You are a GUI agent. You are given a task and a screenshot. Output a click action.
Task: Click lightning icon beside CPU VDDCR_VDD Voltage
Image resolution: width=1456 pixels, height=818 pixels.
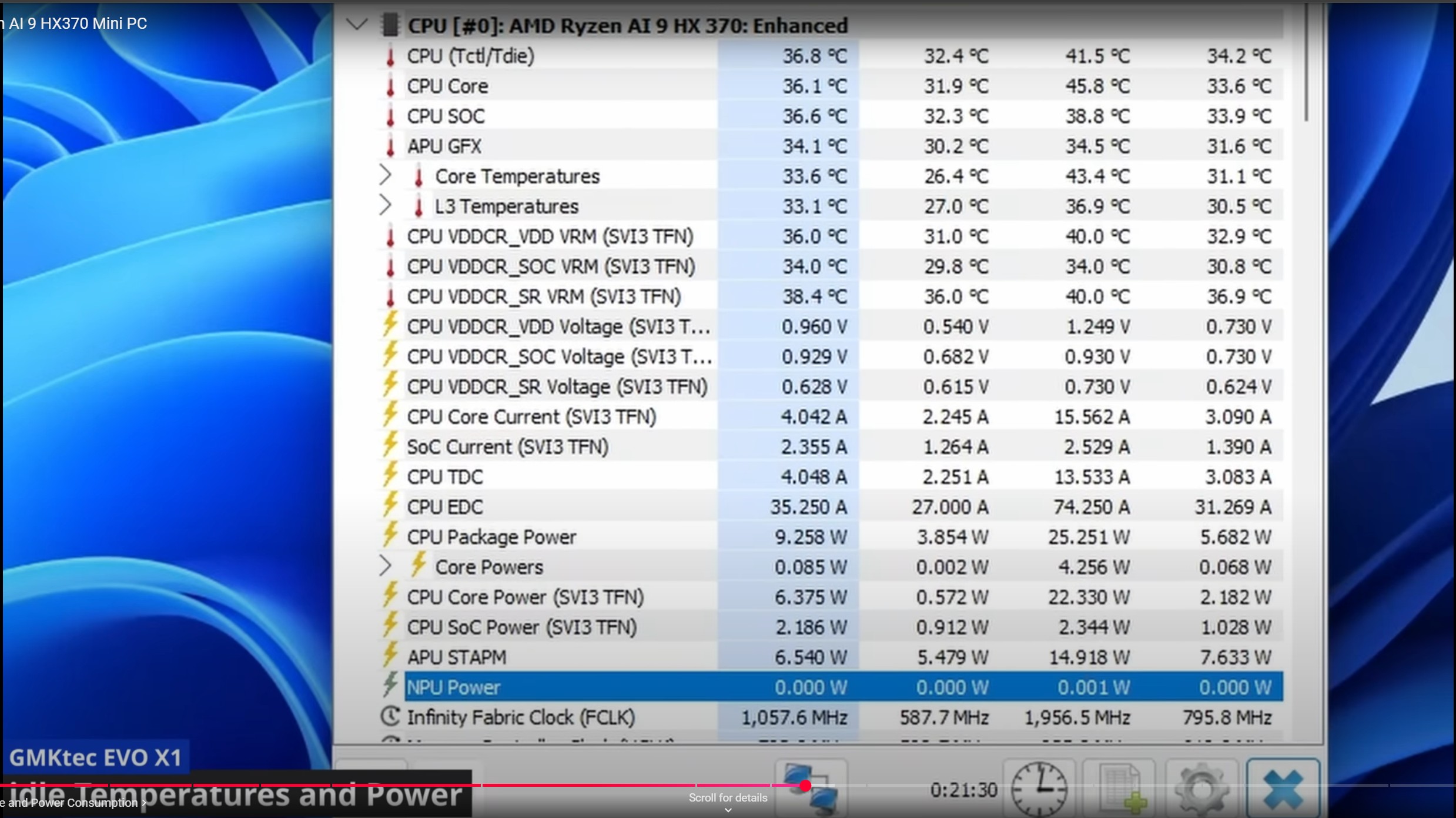tap(390, 324)
